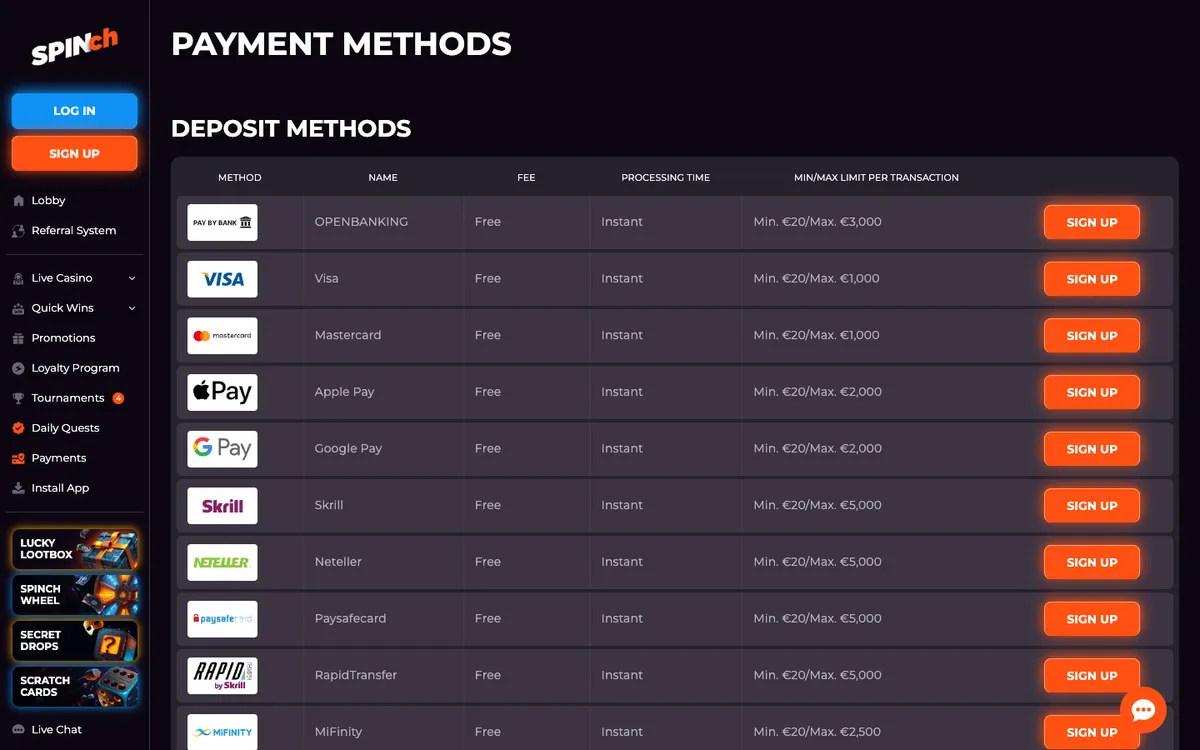Click the Spinch logo
The image size is (1200, 750).
point(75,47)
